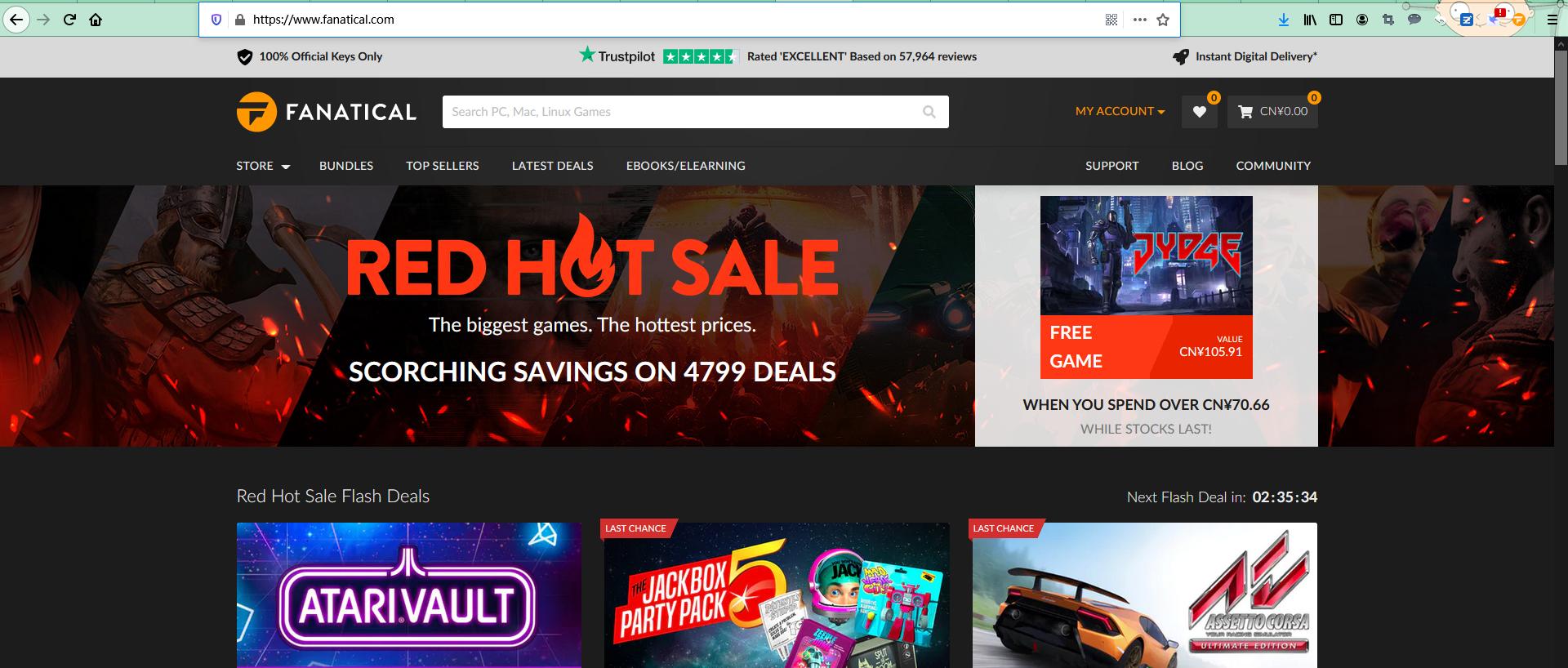Toggle the Firefox sidebar view
Screen dimensions: 1568x668
click(x=1336, y=20)
